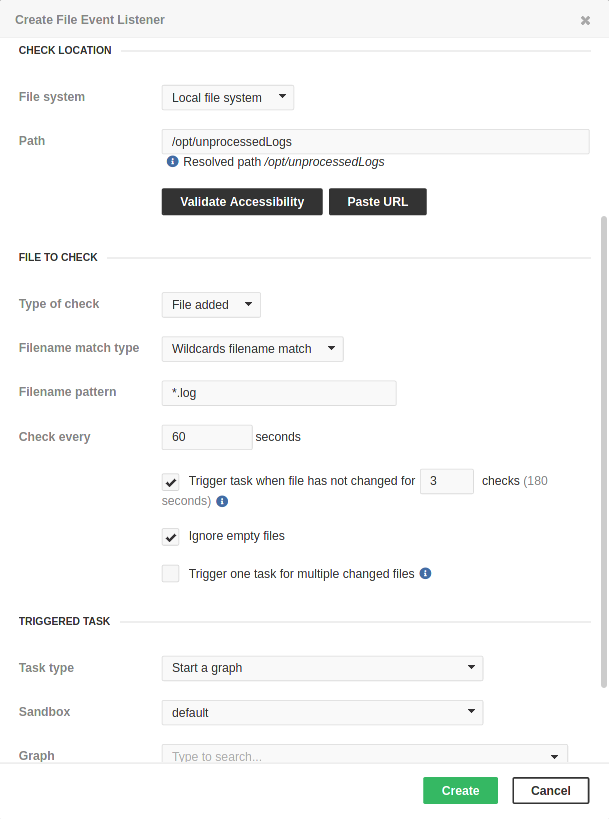The height and width of the screenshot is (819, 609).
Task: Enable Trigger one task for multiple changed files
Action: [x=171, y=574]
